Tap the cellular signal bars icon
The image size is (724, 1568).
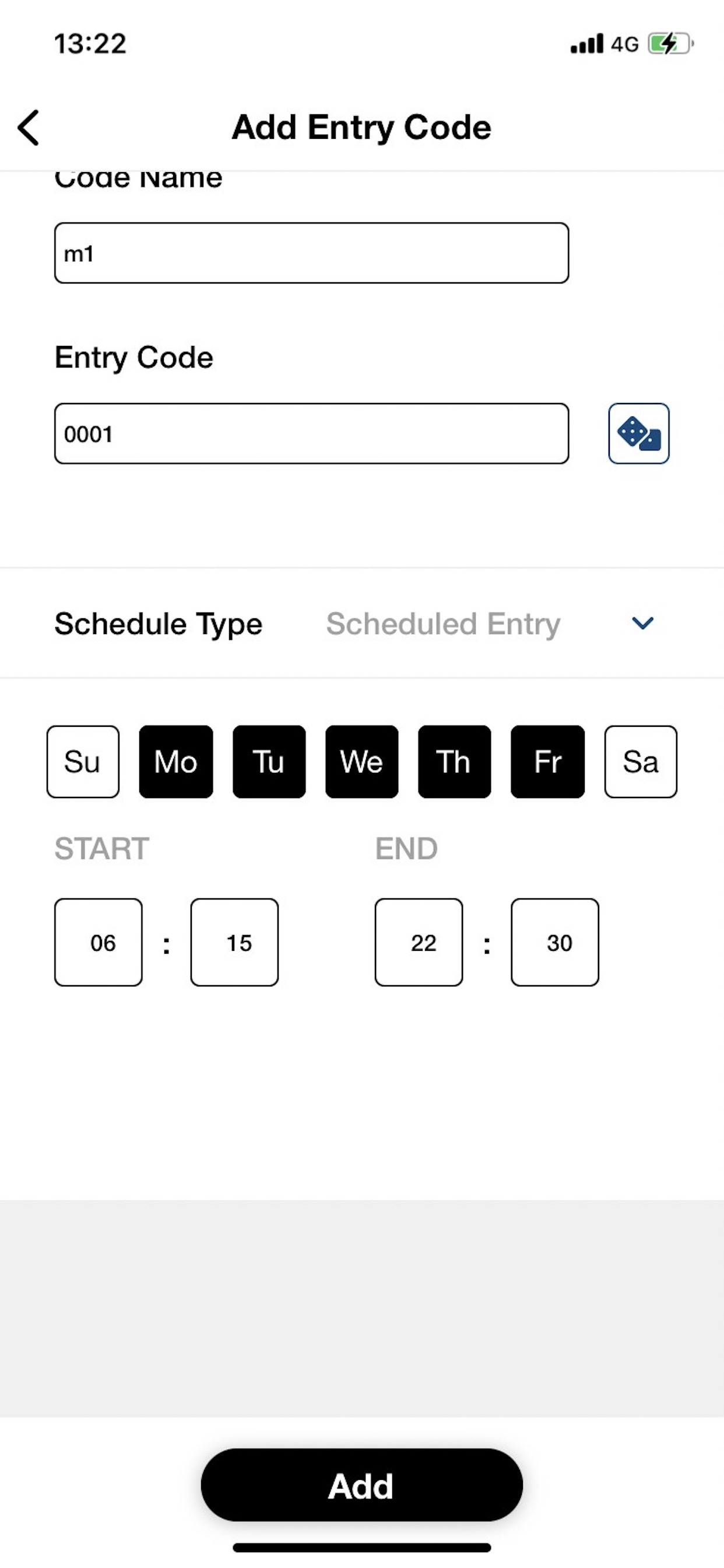586,44
